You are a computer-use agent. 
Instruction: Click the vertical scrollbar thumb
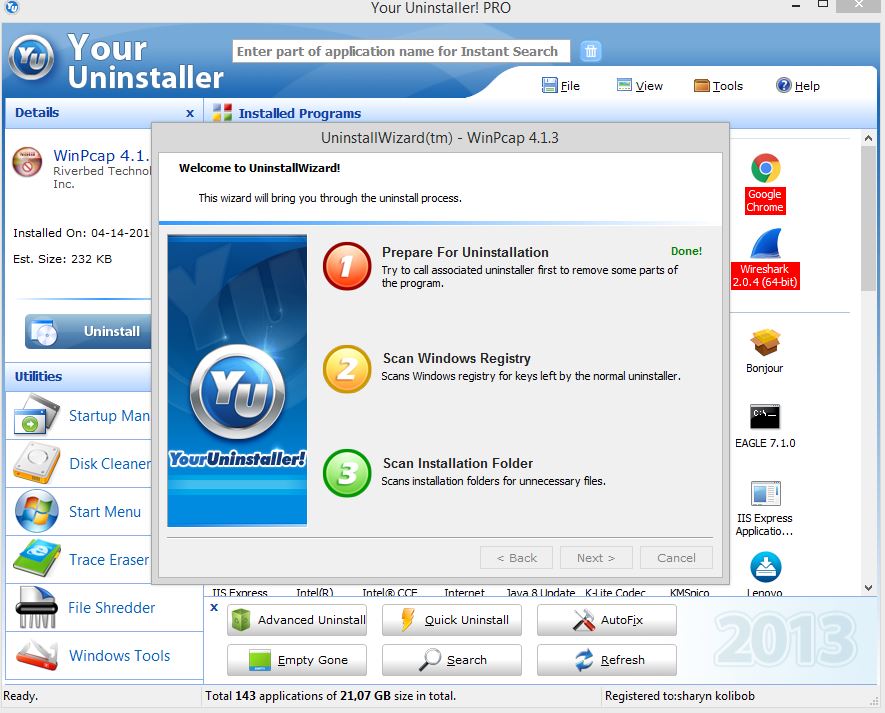(868, 218)
